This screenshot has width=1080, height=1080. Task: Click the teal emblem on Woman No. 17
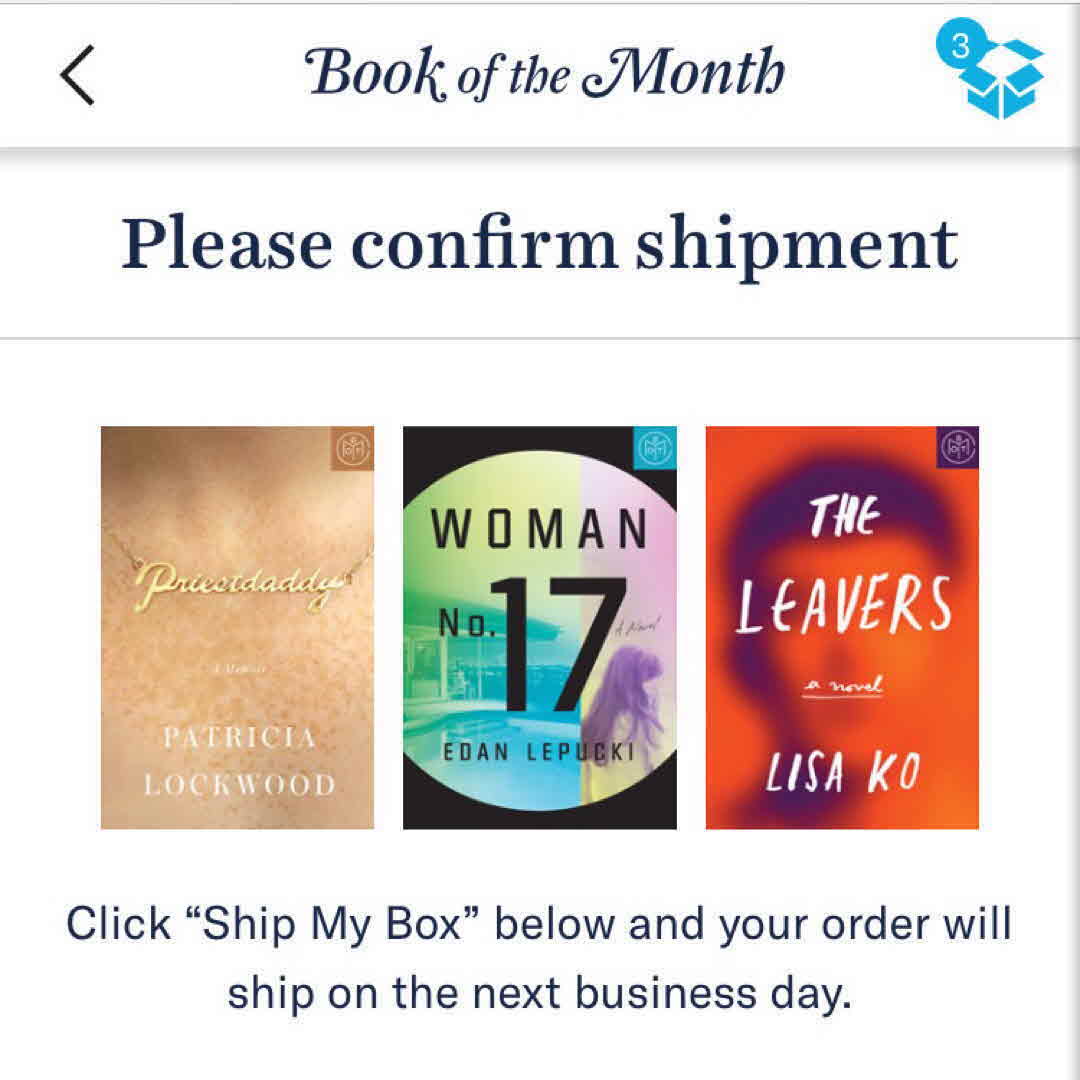coord(657,447)
